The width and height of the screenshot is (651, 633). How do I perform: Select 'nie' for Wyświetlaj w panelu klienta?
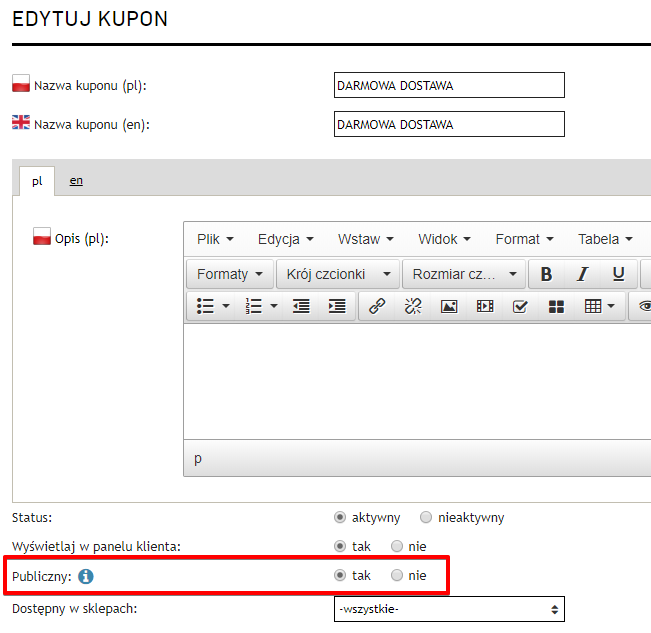pyautogui.click(x=397, y=547)
